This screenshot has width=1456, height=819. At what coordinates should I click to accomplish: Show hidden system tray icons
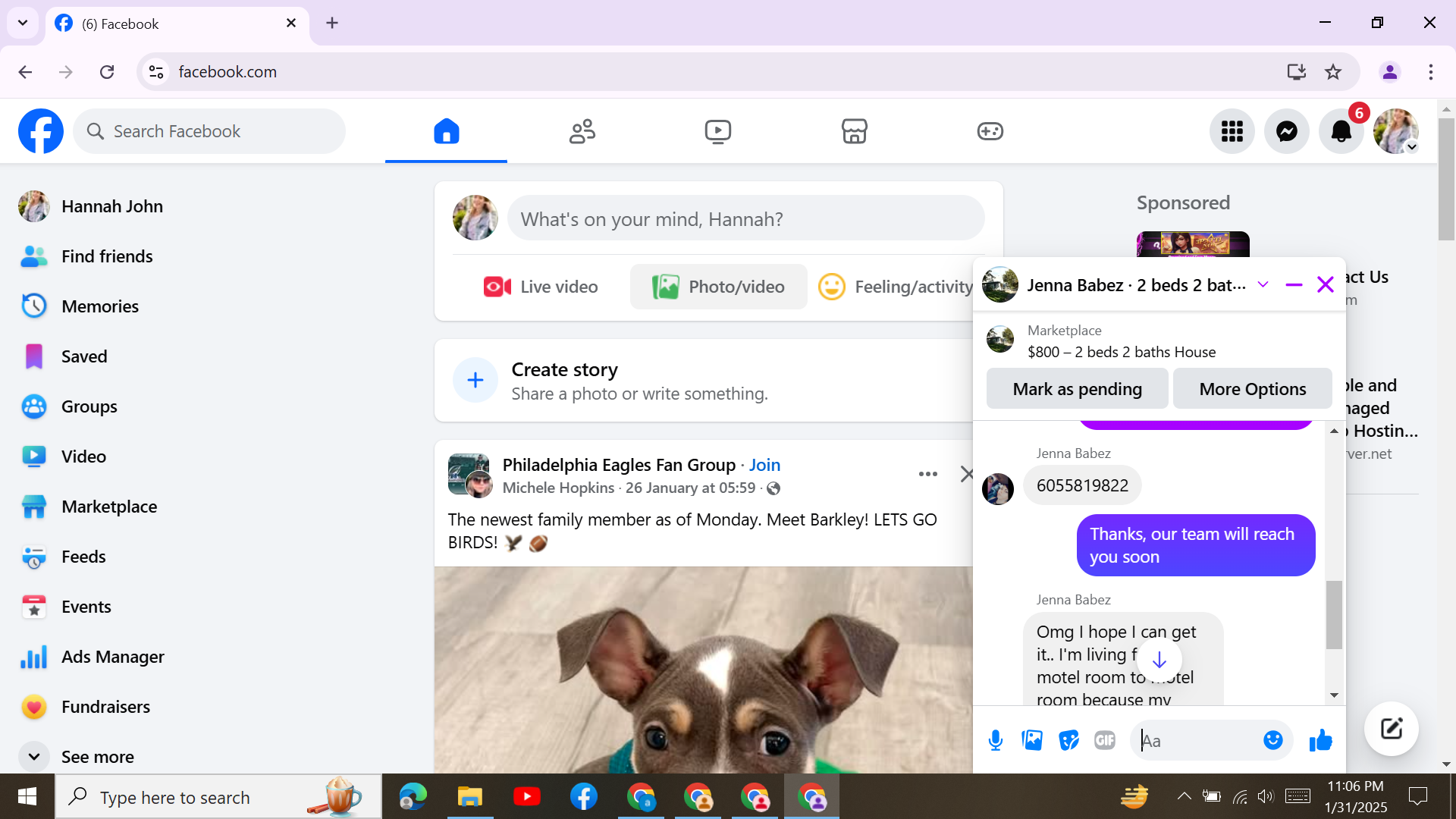click(x=1184, y=796)
